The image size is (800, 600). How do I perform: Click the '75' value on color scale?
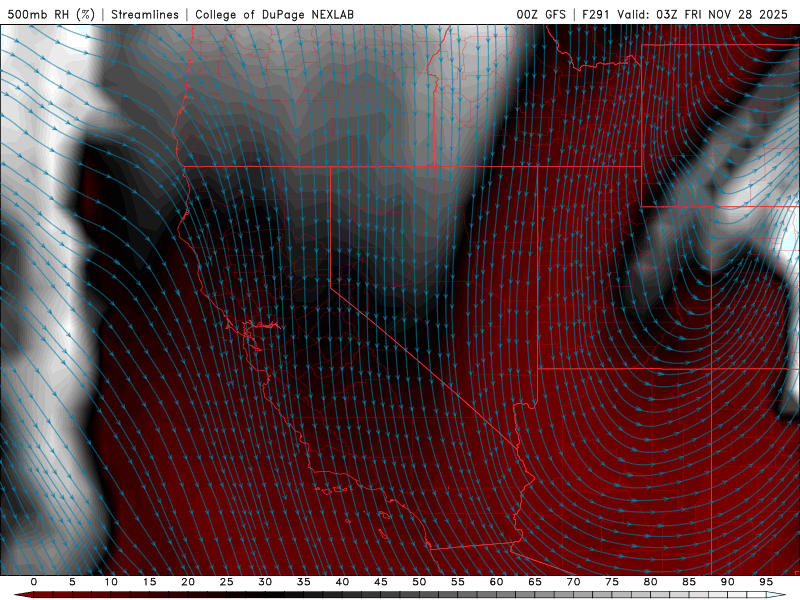(612, 582)
